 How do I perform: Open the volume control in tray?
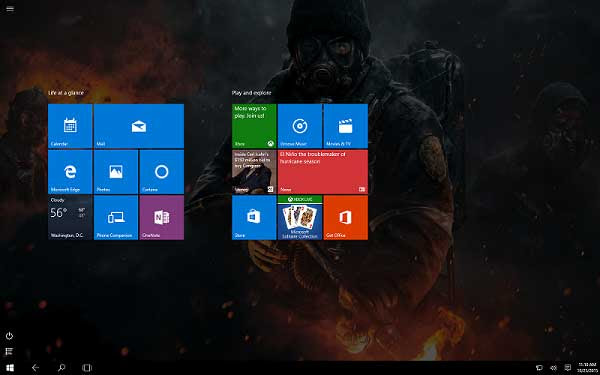point(553,368)
